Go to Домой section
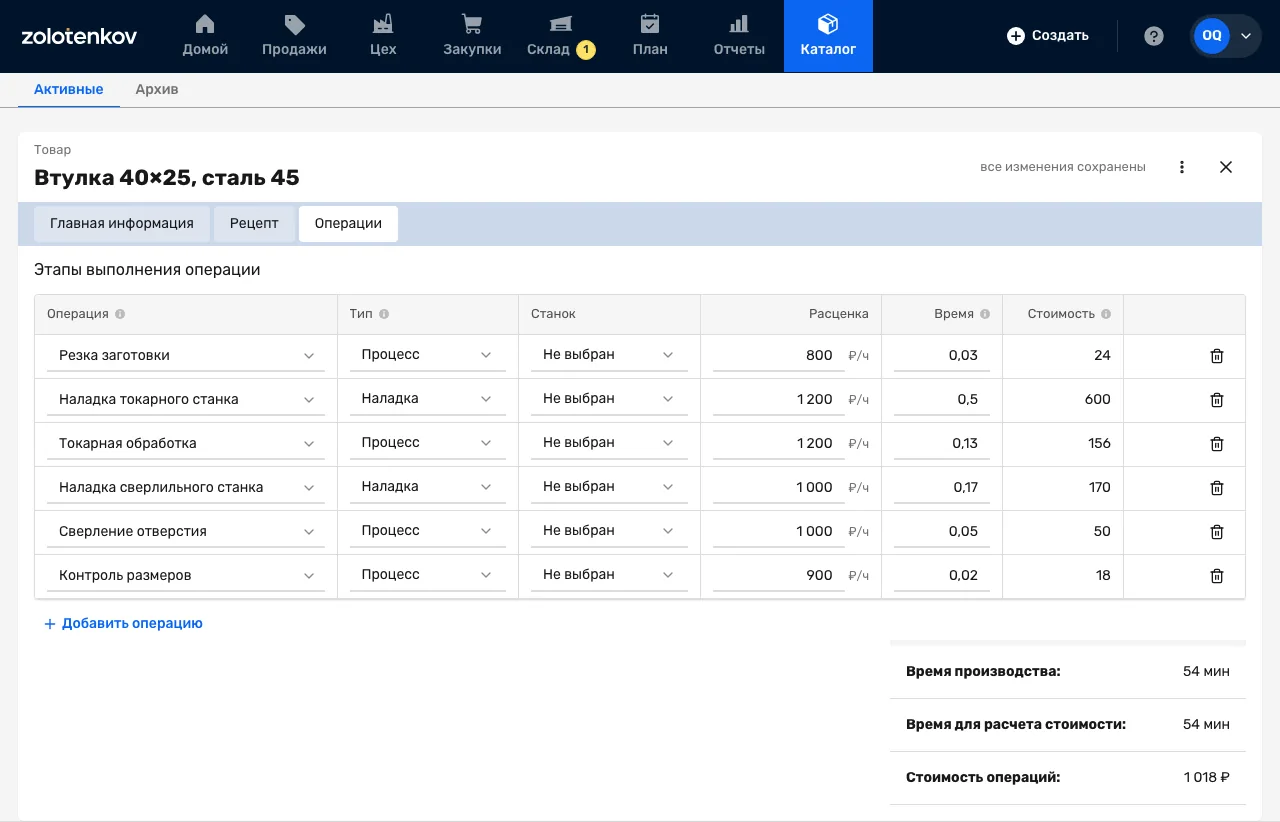The image size is (1280, 822). pos(205,36)
